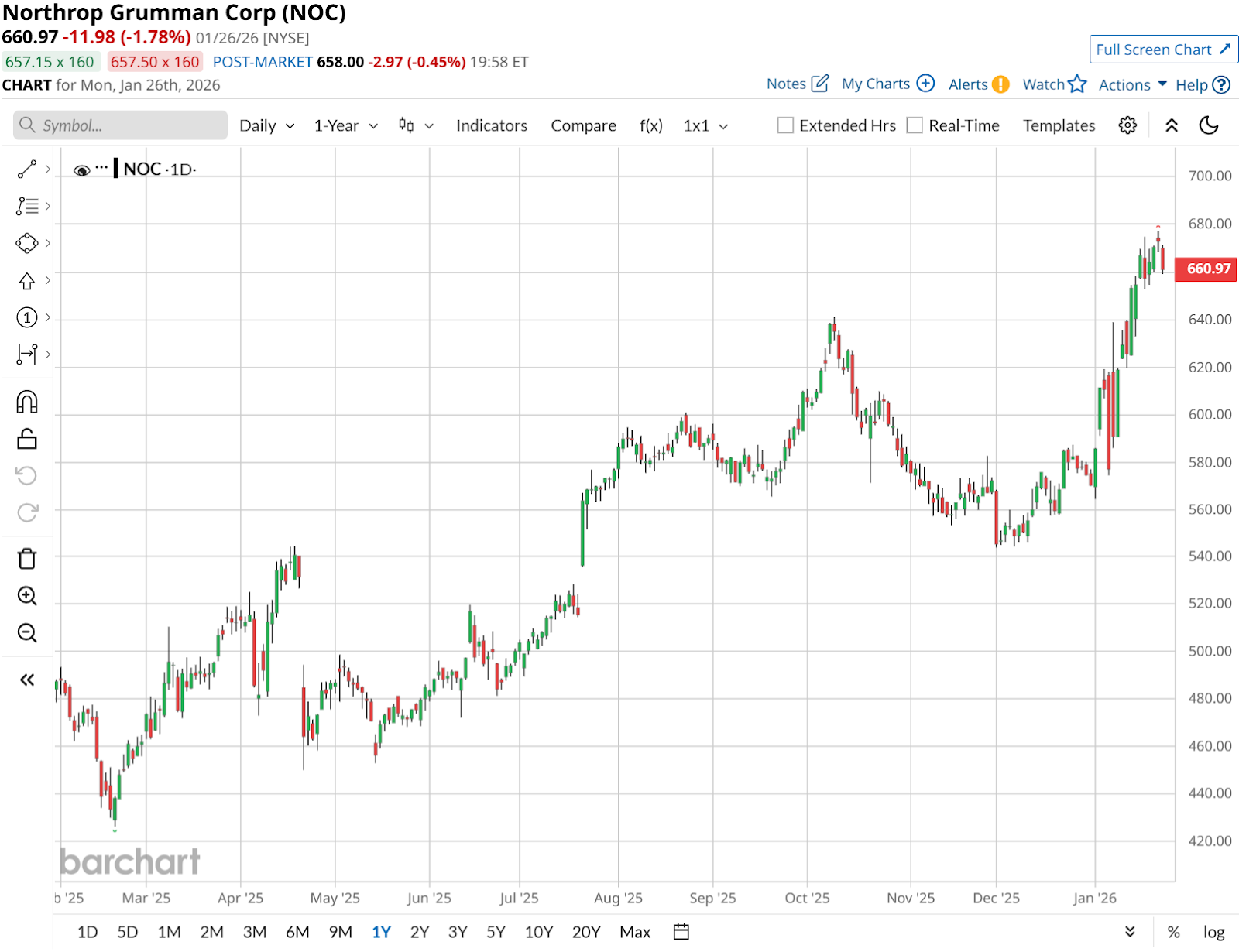Expand the 1x1 layout dropdown
Viewport: 1239px width, 952px height.
click(704, 125)
